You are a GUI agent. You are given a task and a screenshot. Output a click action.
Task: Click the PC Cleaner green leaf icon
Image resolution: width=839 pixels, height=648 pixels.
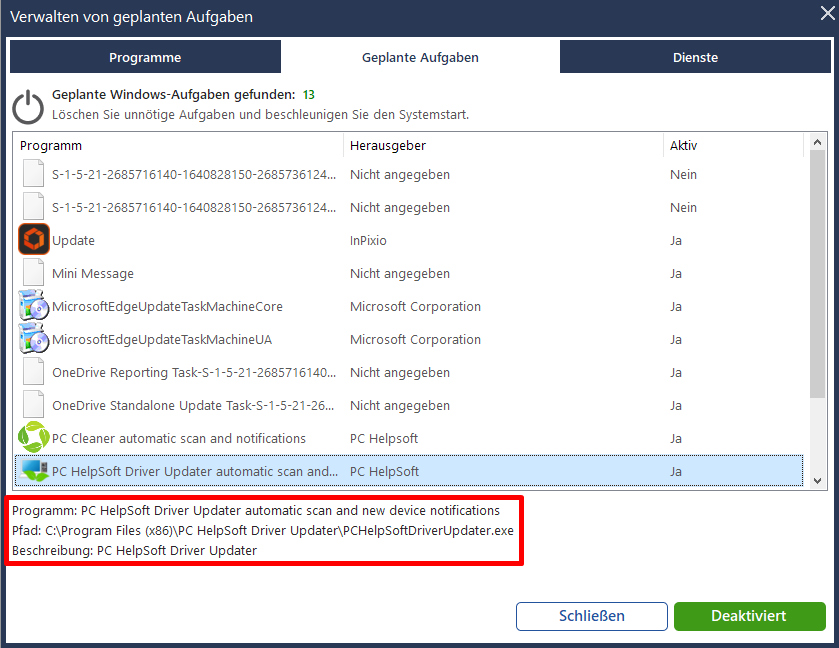tap(34, 437)
